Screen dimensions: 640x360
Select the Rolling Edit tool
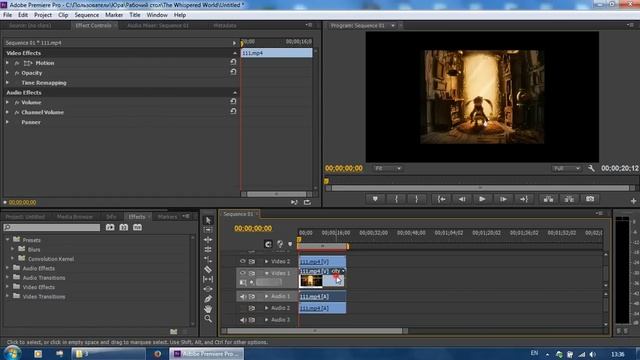coord(208,249)
